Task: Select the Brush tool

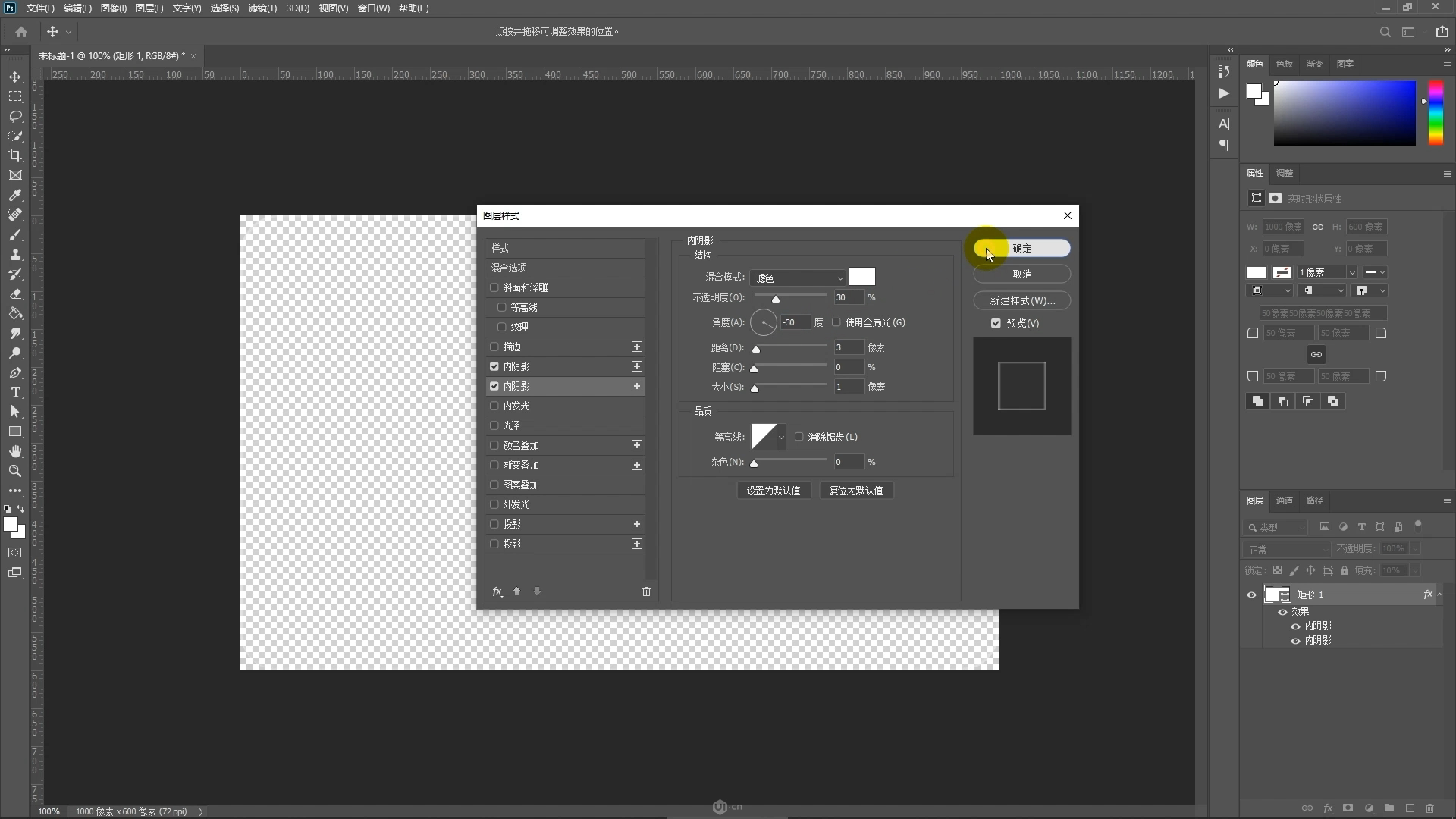Action: coord(15,234)
